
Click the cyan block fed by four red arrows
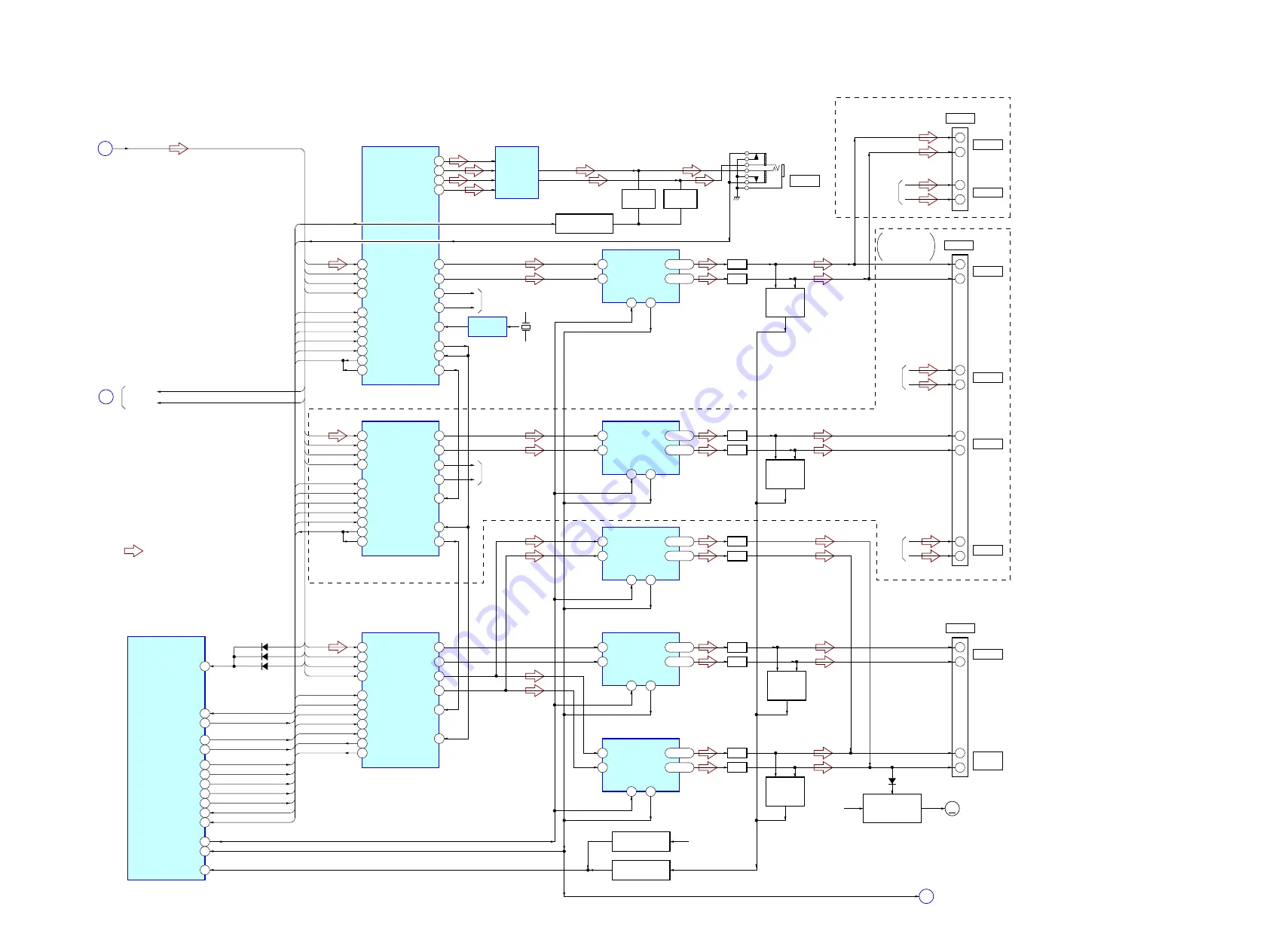(x=517, y=173)
